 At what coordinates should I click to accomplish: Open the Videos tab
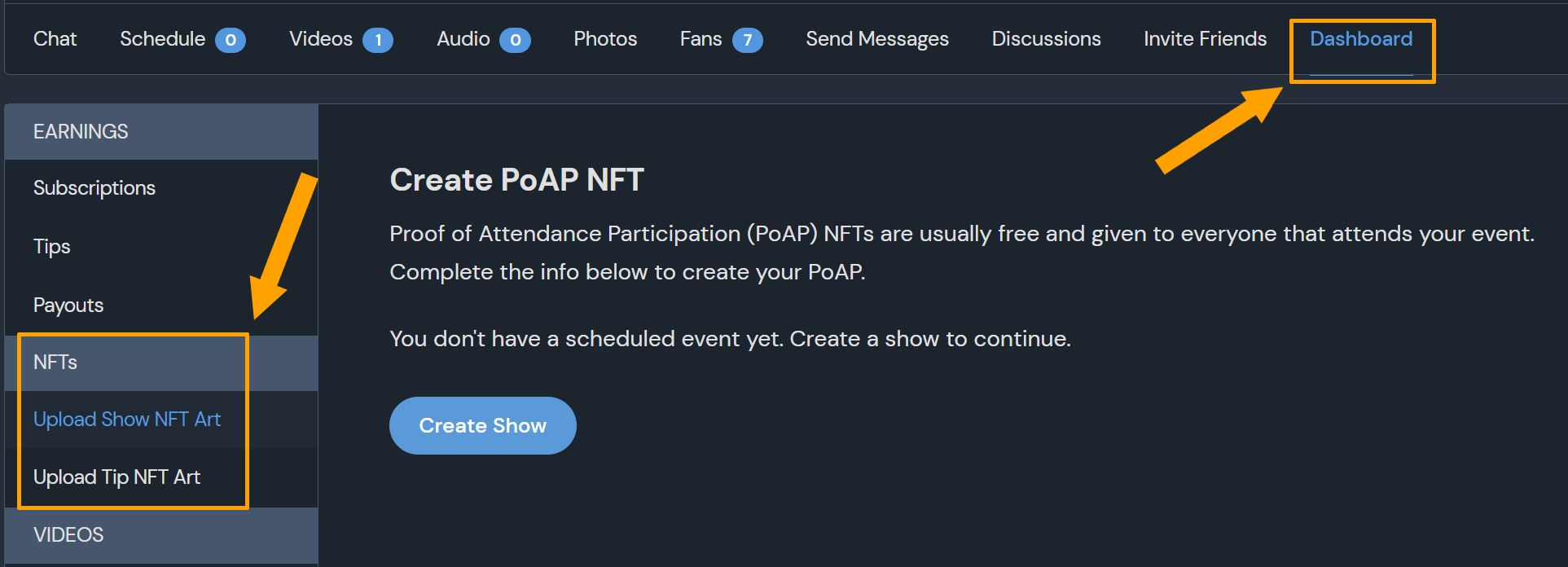321,39
